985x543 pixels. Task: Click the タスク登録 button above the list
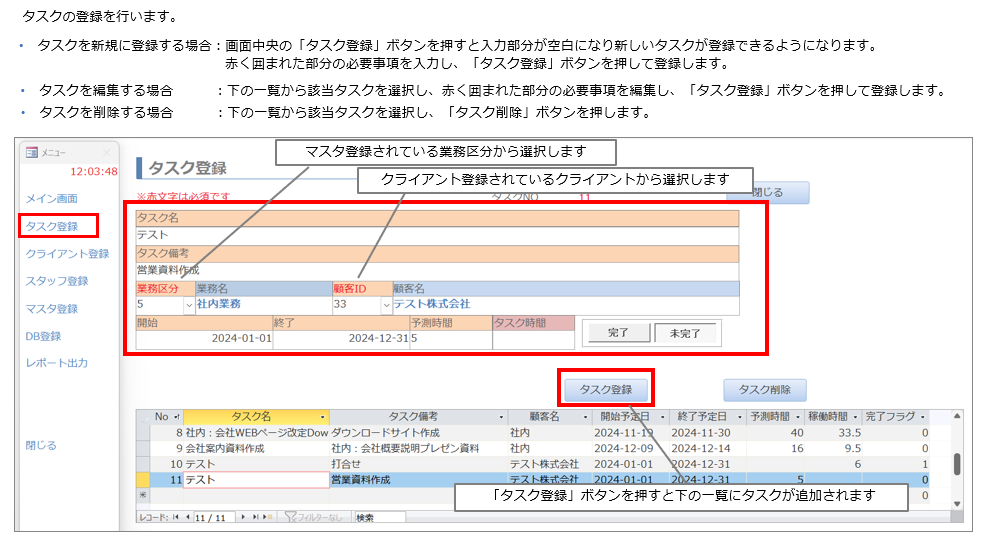(606, 390)
